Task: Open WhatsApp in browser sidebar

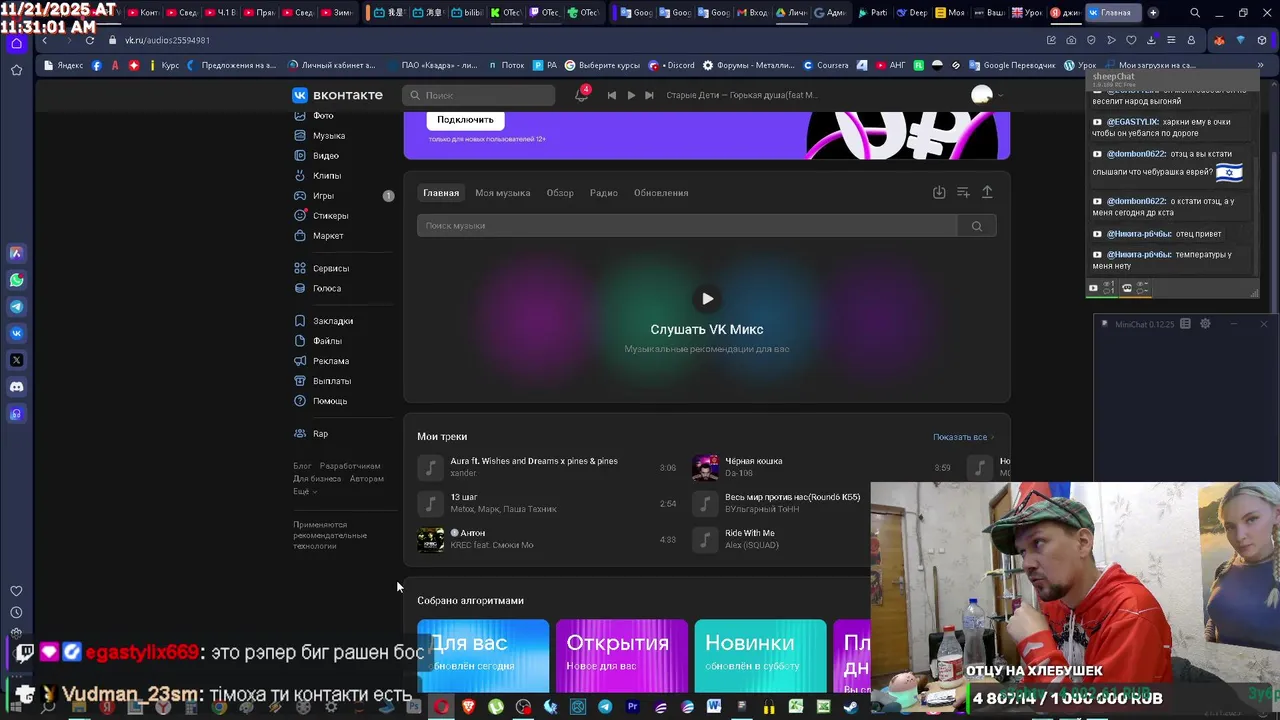Action: pos(16,280)
